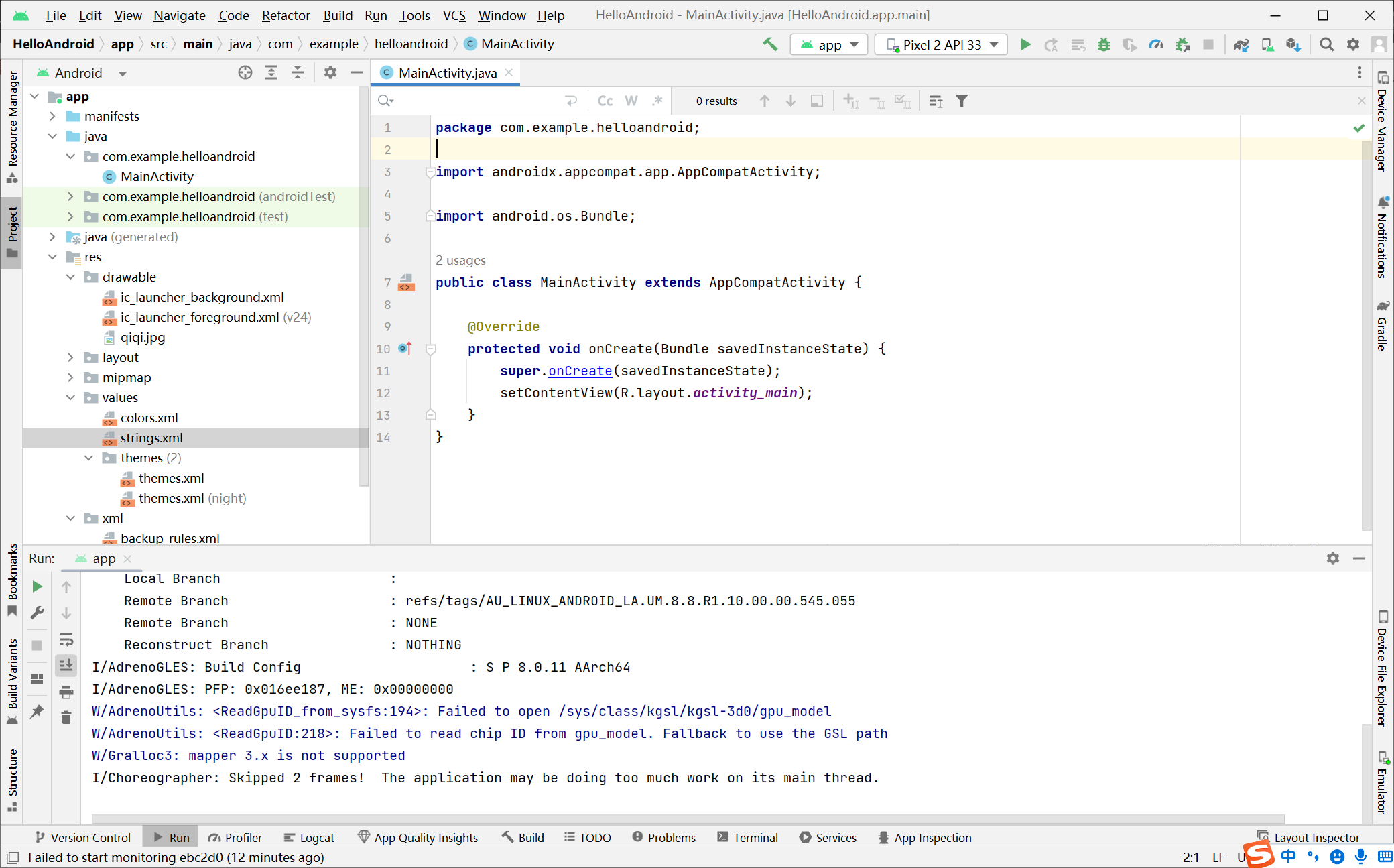The height and width of the screenshot is (868, 1394).
Task: Open the Gradle panel on the right
Action: 1382,328
